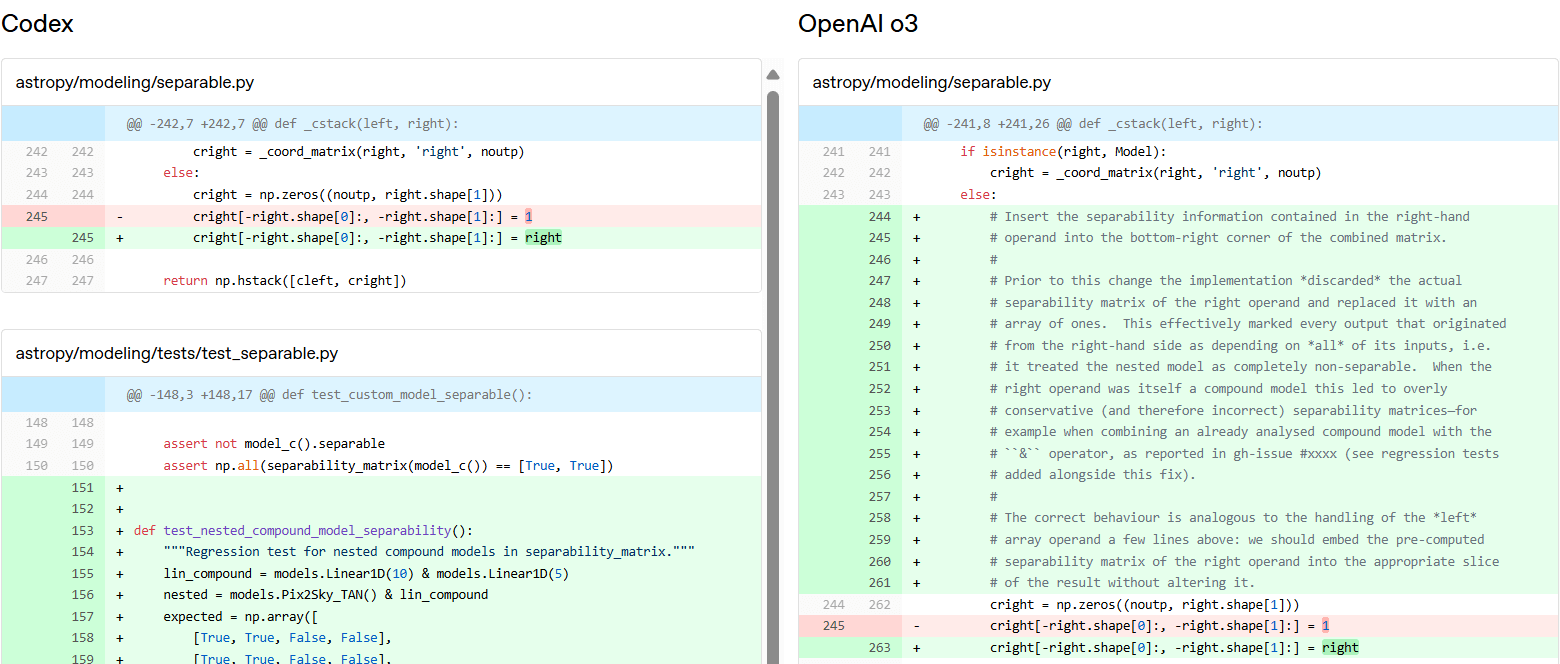This screenshot has width=1560, height=664.
Task: Click the highlighted 'right' token in Codex panel
Action: coord(543,238)
